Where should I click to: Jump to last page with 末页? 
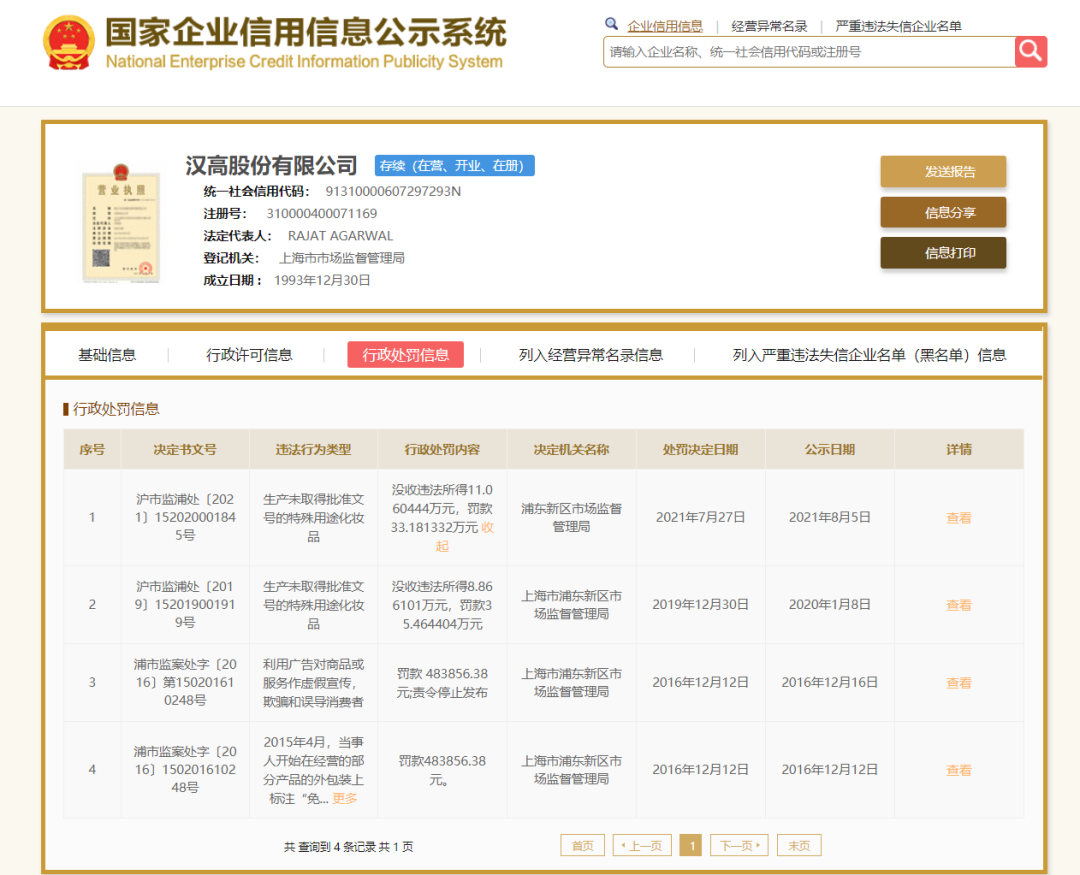click(x=799, y=845)
